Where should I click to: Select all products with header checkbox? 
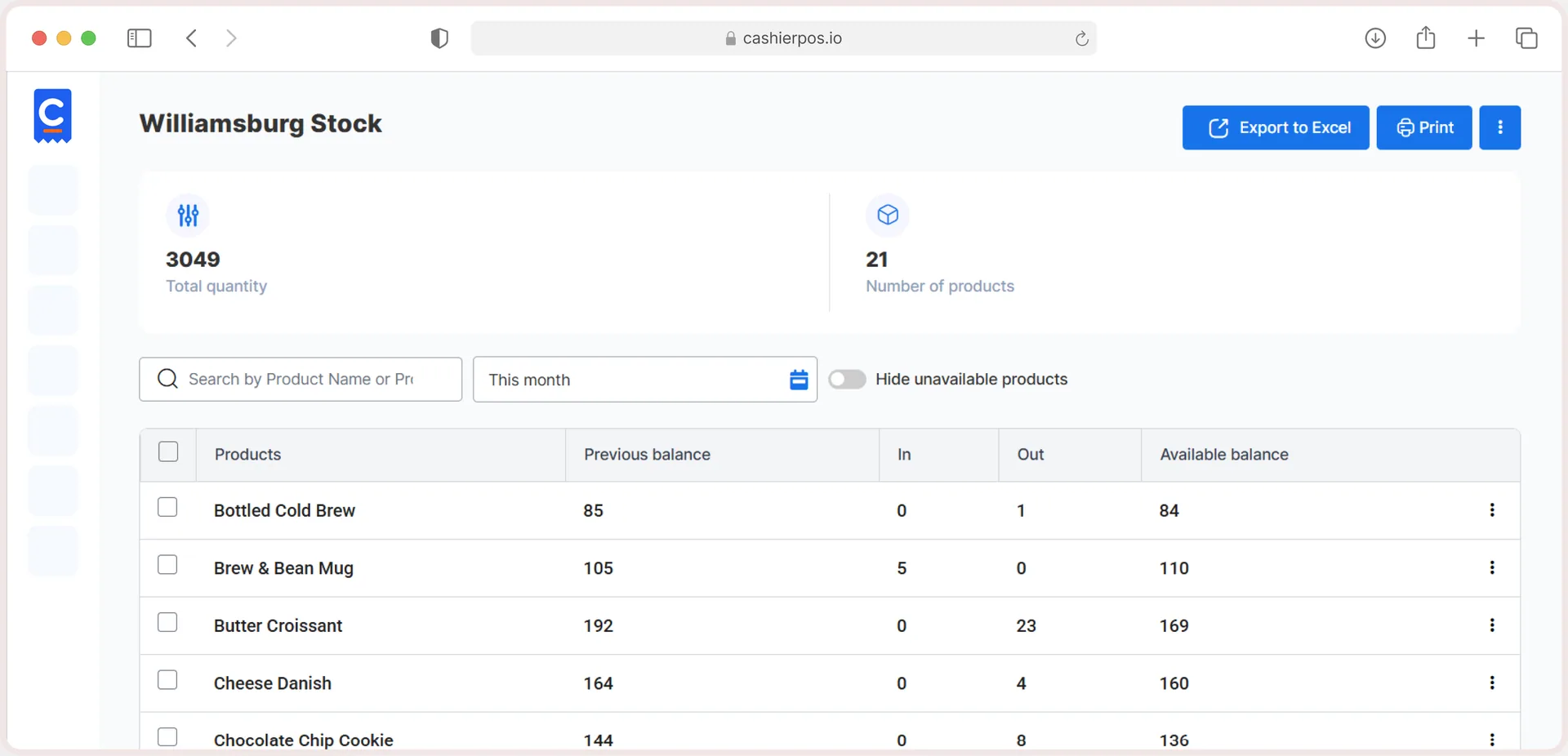(x=168, y=452)
